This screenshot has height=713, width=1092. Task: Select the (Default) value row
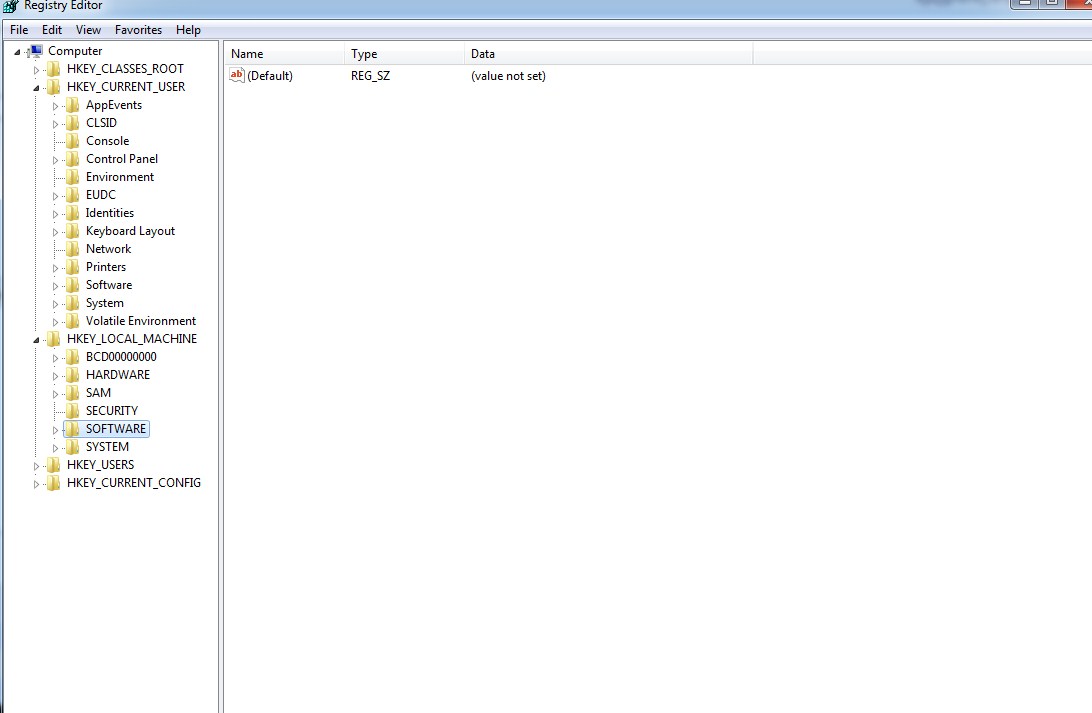point(268,75)
